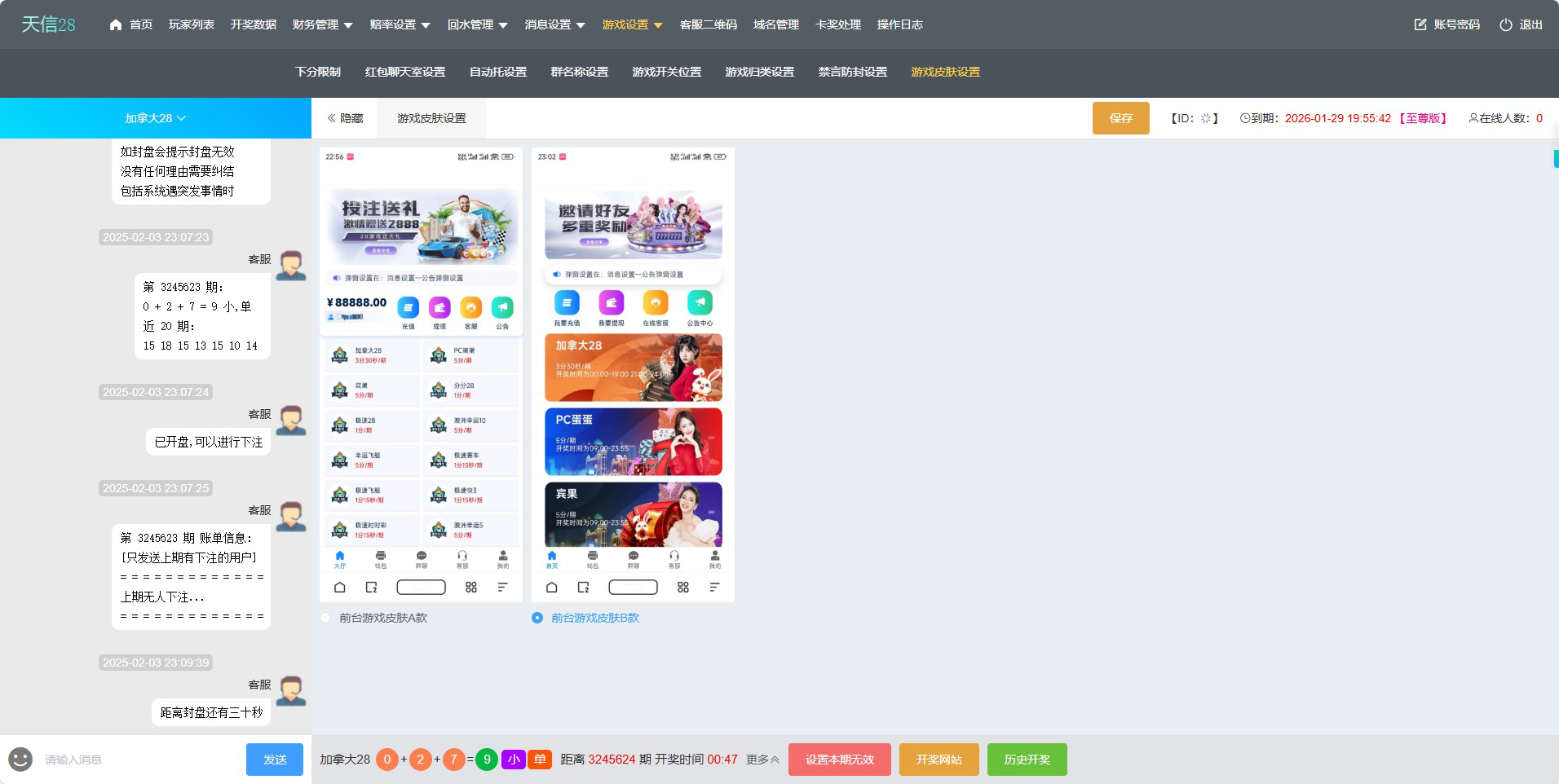Click the green 公告 icon in skin A
The width and height of the screenshot is (1559, 784).
point(502,307)
